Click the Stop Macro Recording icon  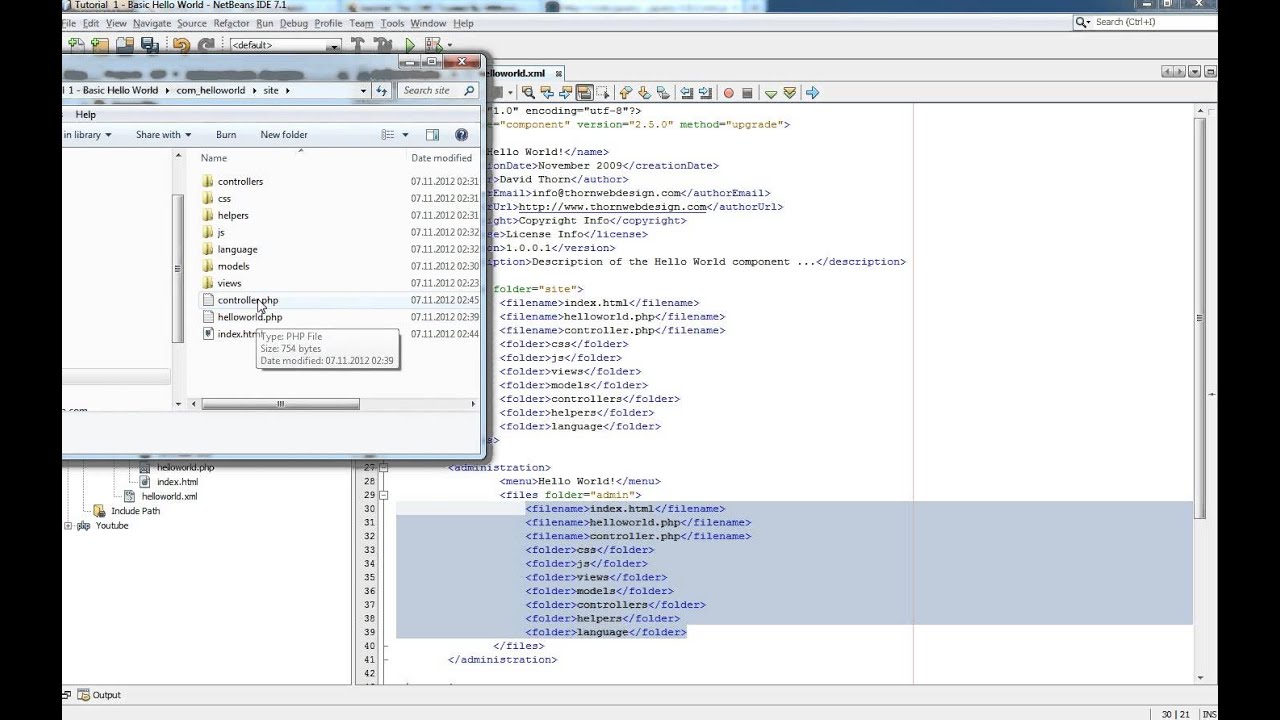(747, 93)
